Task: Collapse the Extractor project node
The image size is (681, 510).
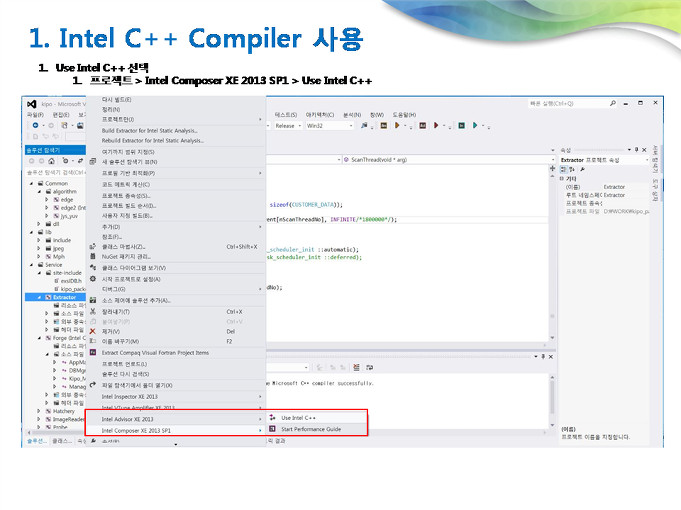Action: tap(39, 297)
